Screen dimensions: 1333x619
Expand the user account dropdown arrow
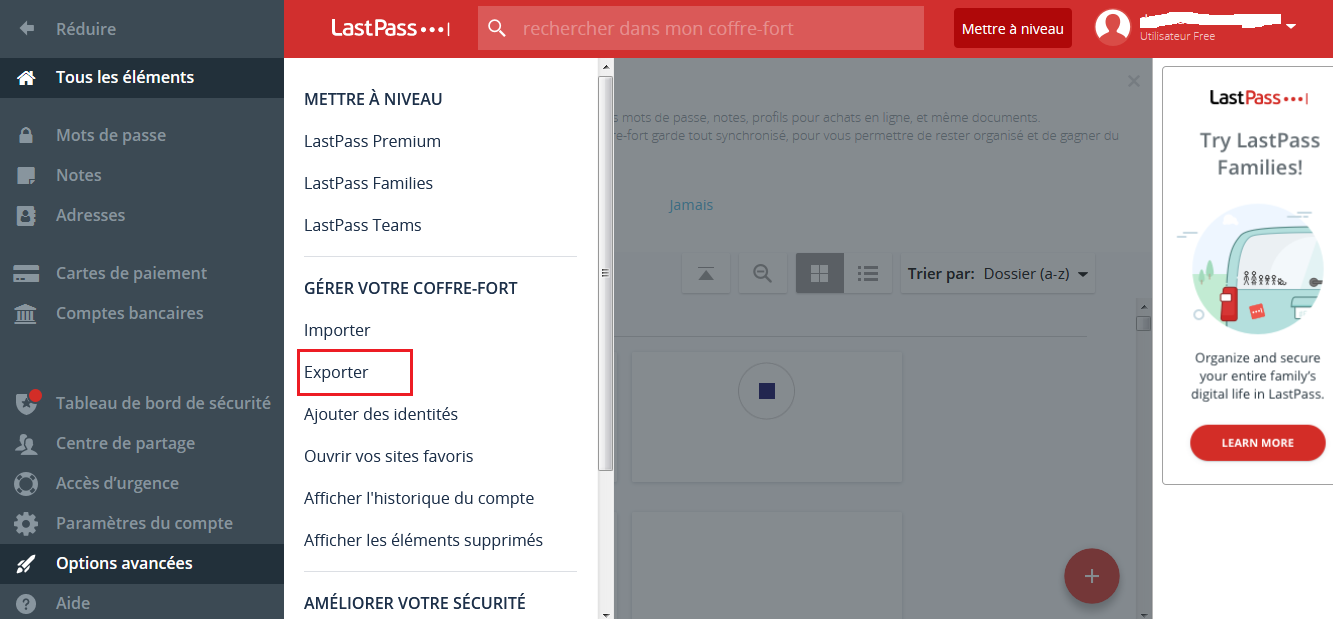[x=1291, y=26]
